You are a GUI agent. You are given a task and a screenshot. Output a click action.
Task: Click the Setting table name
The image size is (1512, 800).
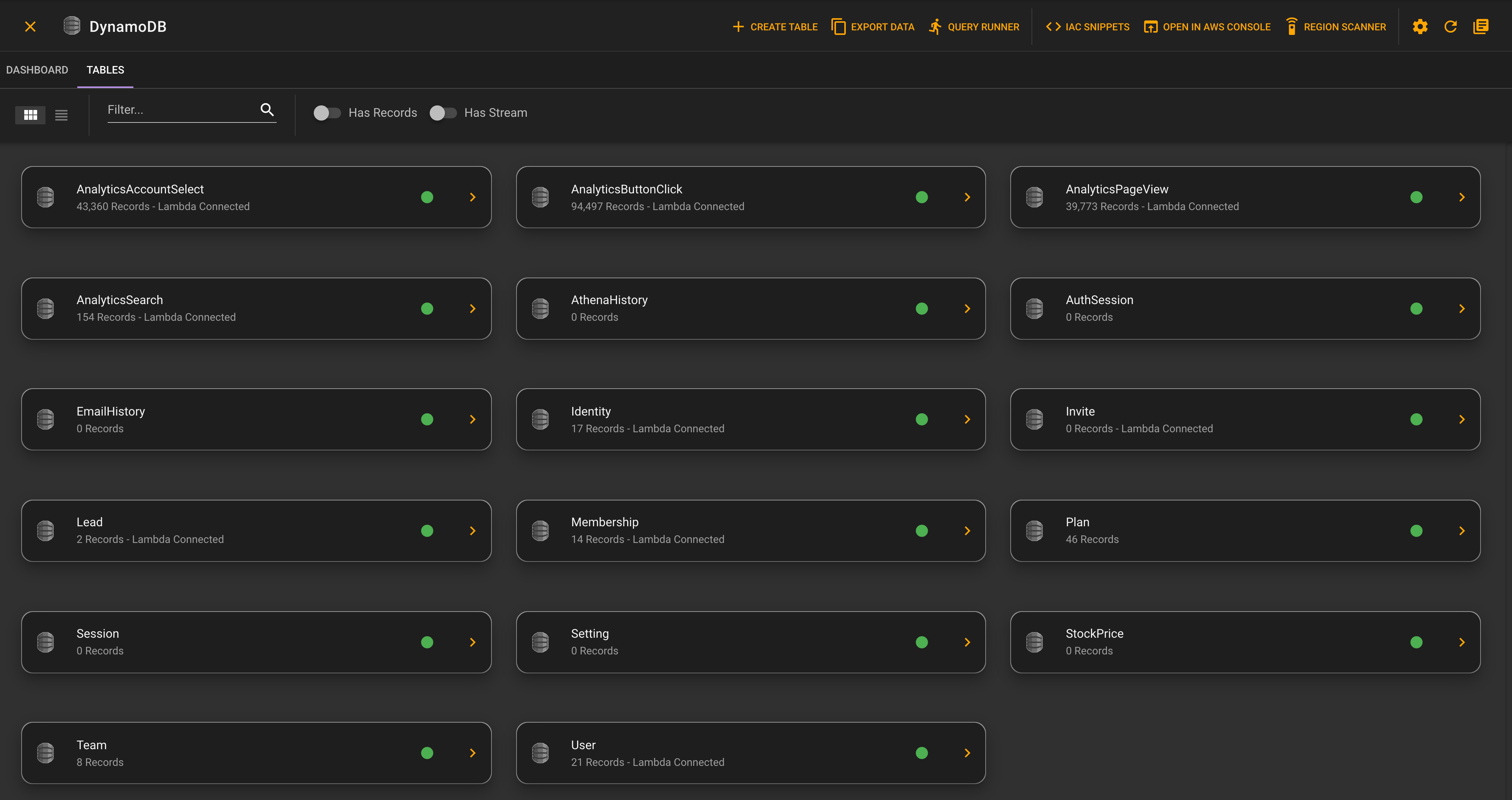click(590, 634)
